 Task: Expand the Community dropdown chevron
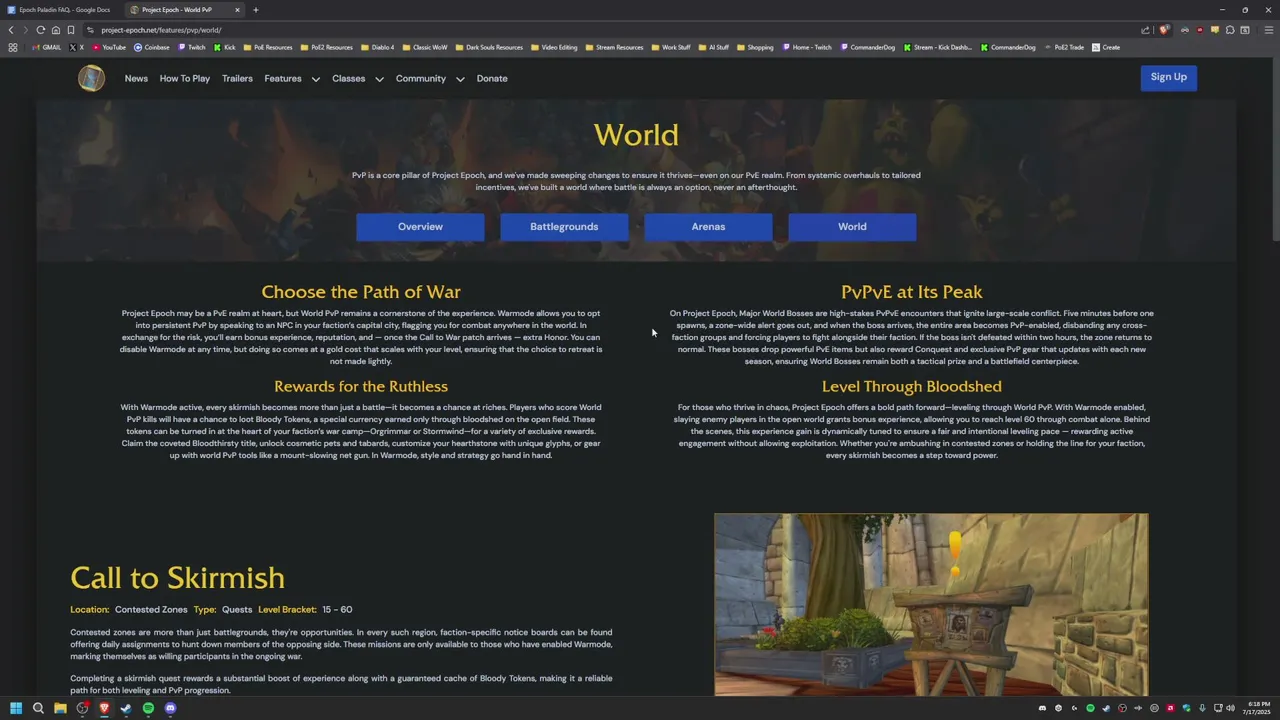pyautogui.click(x=460, y=79)
